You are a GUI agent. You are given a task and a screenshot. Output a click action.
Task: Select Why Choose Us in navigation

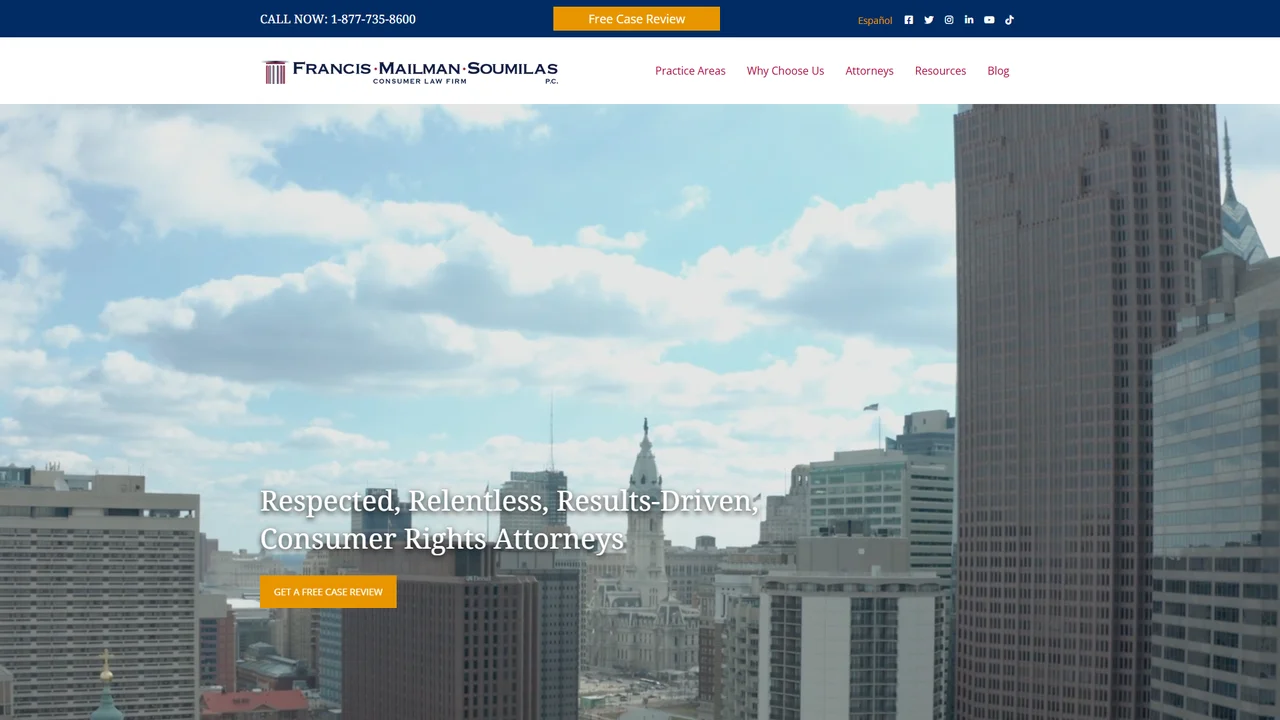tap(785, 71)
